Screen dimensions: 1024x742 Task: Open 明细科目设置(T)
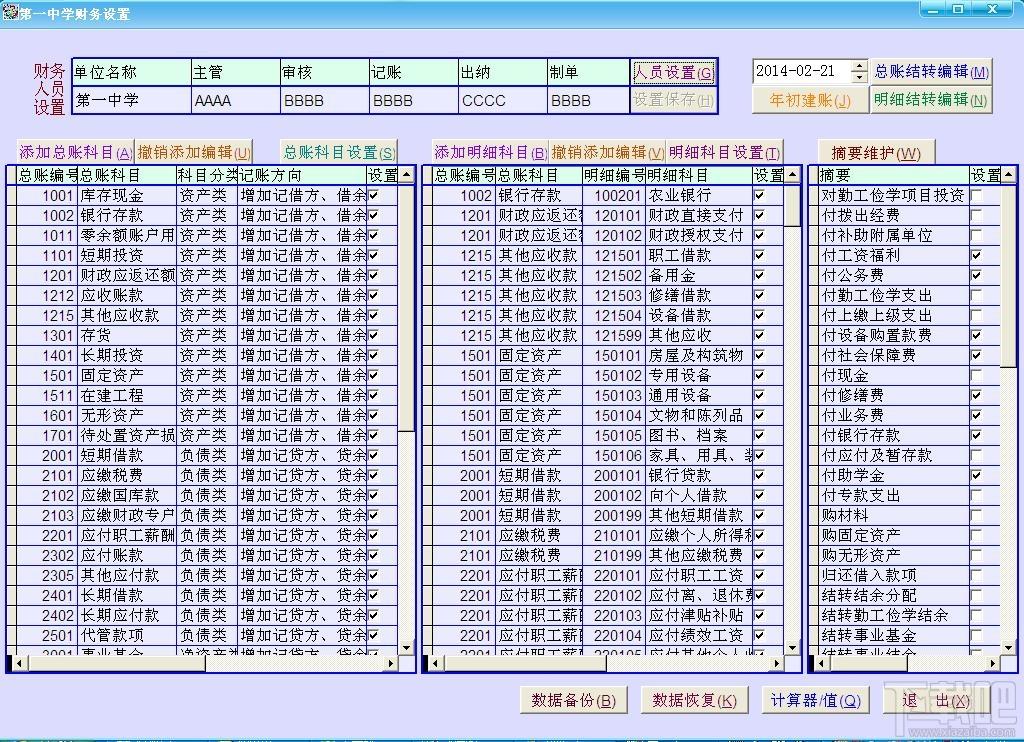pos(724,153)
